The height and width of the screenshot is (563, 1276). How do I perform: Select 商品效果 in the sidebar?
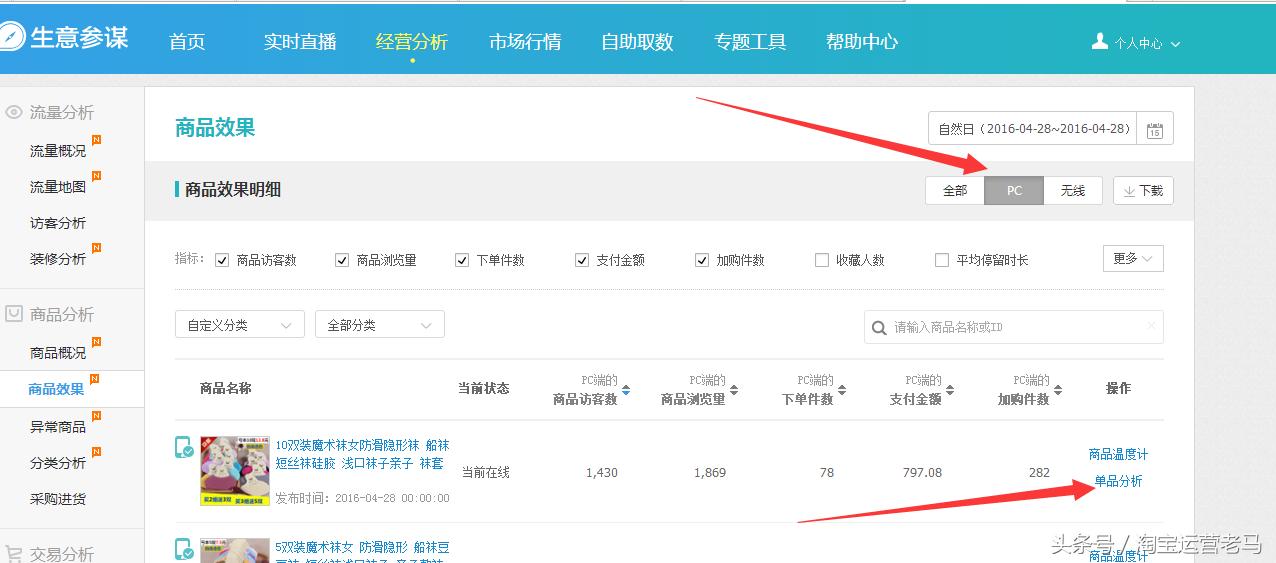coord(56,390)
